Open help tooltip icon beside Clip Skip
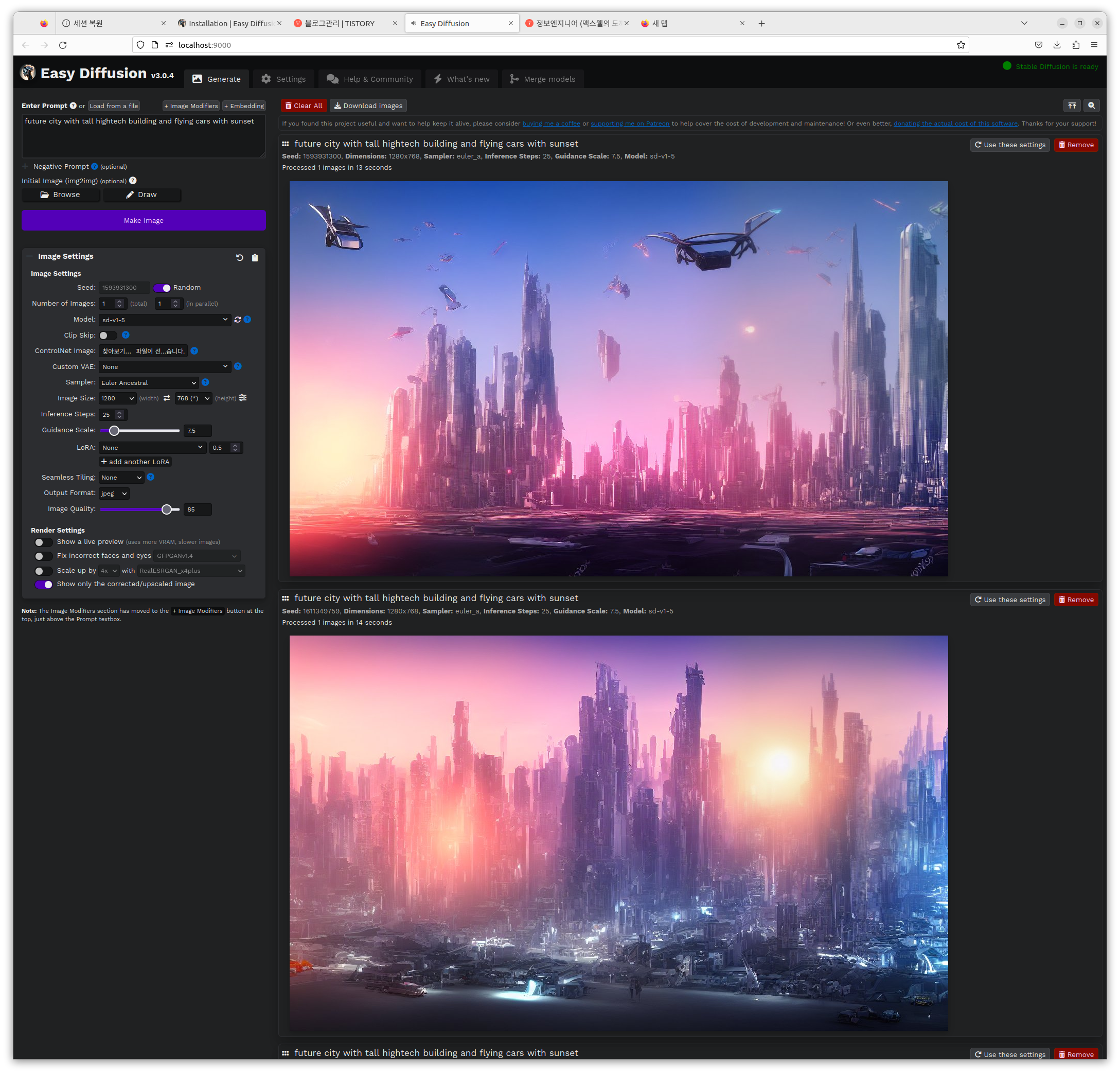1120x1074 pixels. coord(126,335)
